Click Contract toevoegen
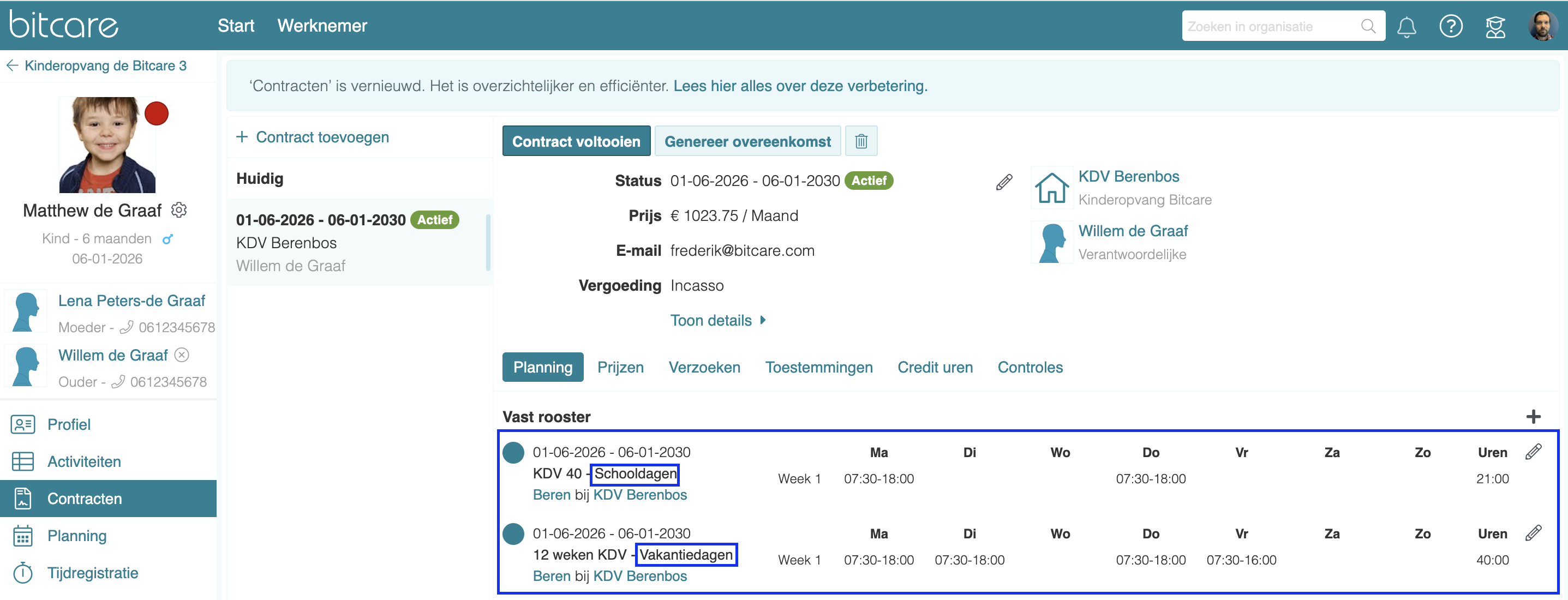 point(313,137)
